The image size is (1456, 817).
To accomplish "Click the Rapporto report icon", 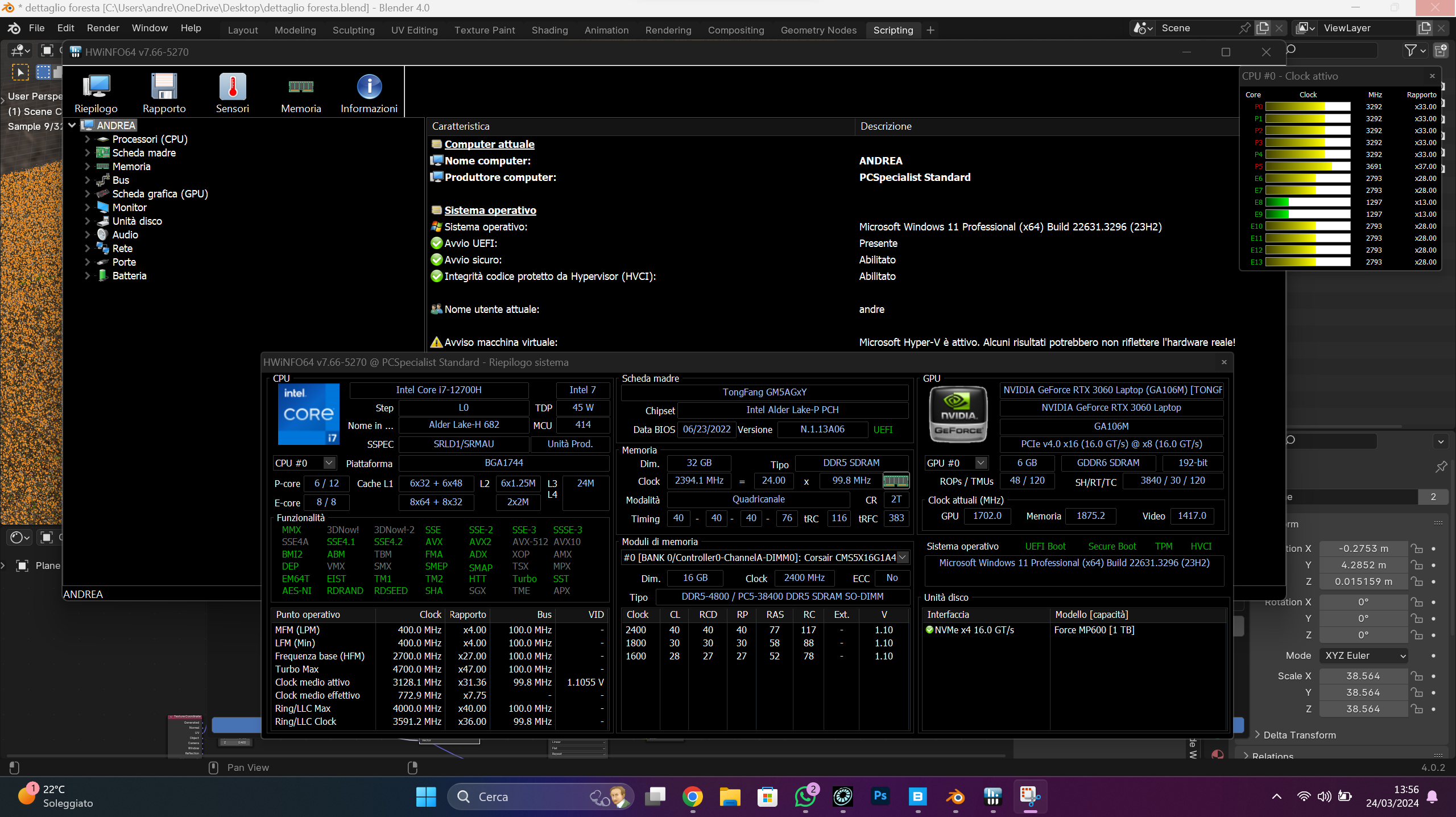I will coord(164,93).
